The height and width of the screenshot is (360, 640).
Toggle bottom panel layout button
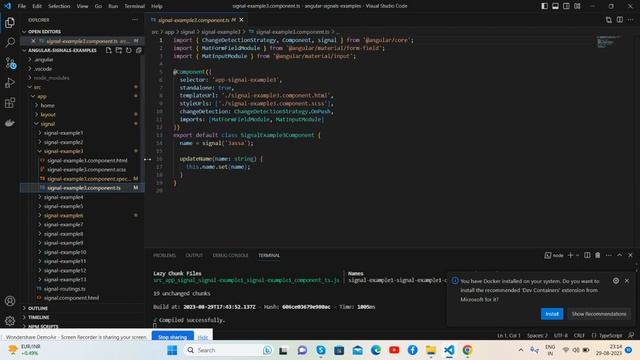[x=556, y=6]
